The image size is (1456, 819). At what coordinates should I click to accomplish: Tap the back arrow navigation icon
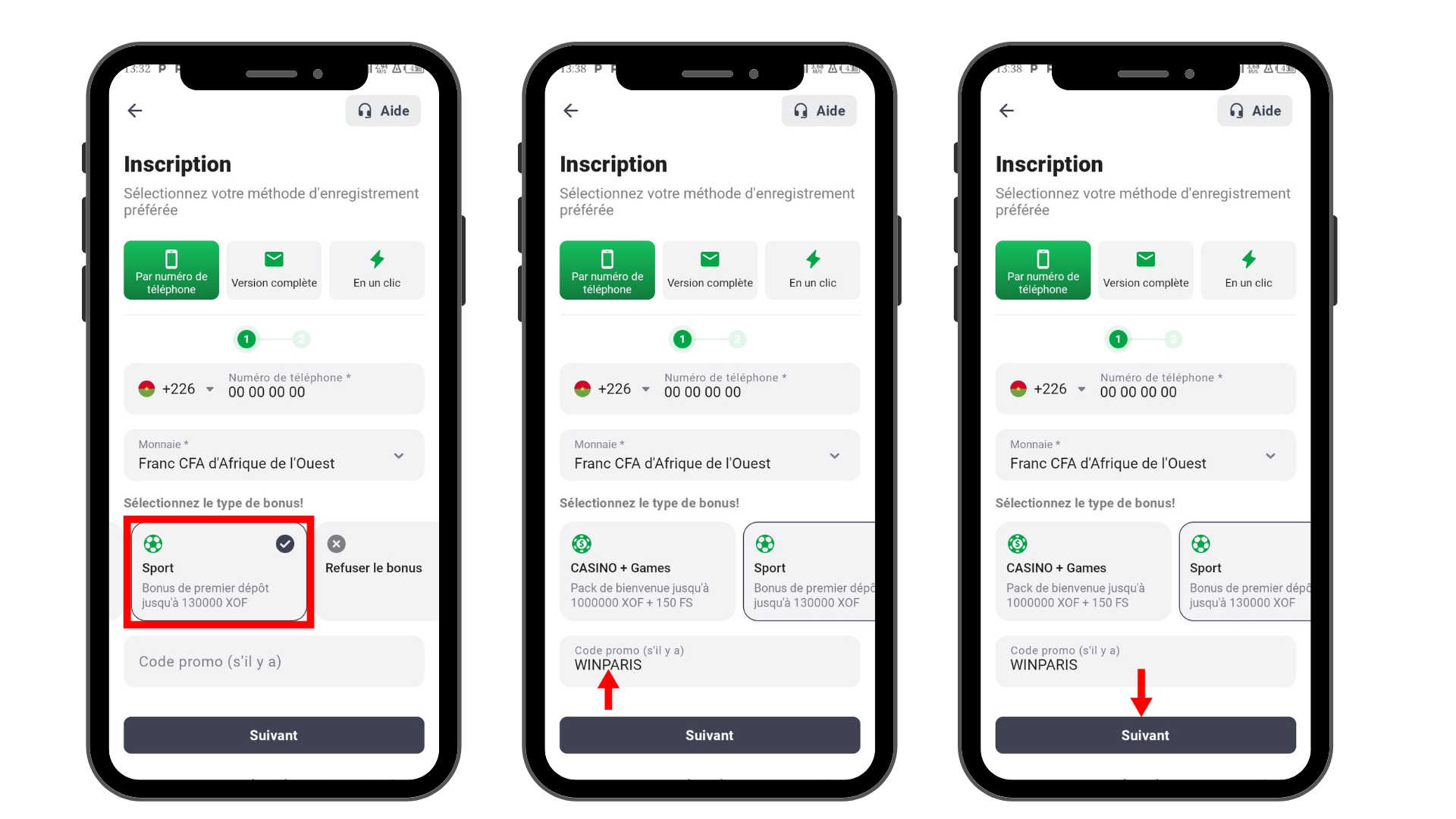pyautogui.click(x=135, y=110)
